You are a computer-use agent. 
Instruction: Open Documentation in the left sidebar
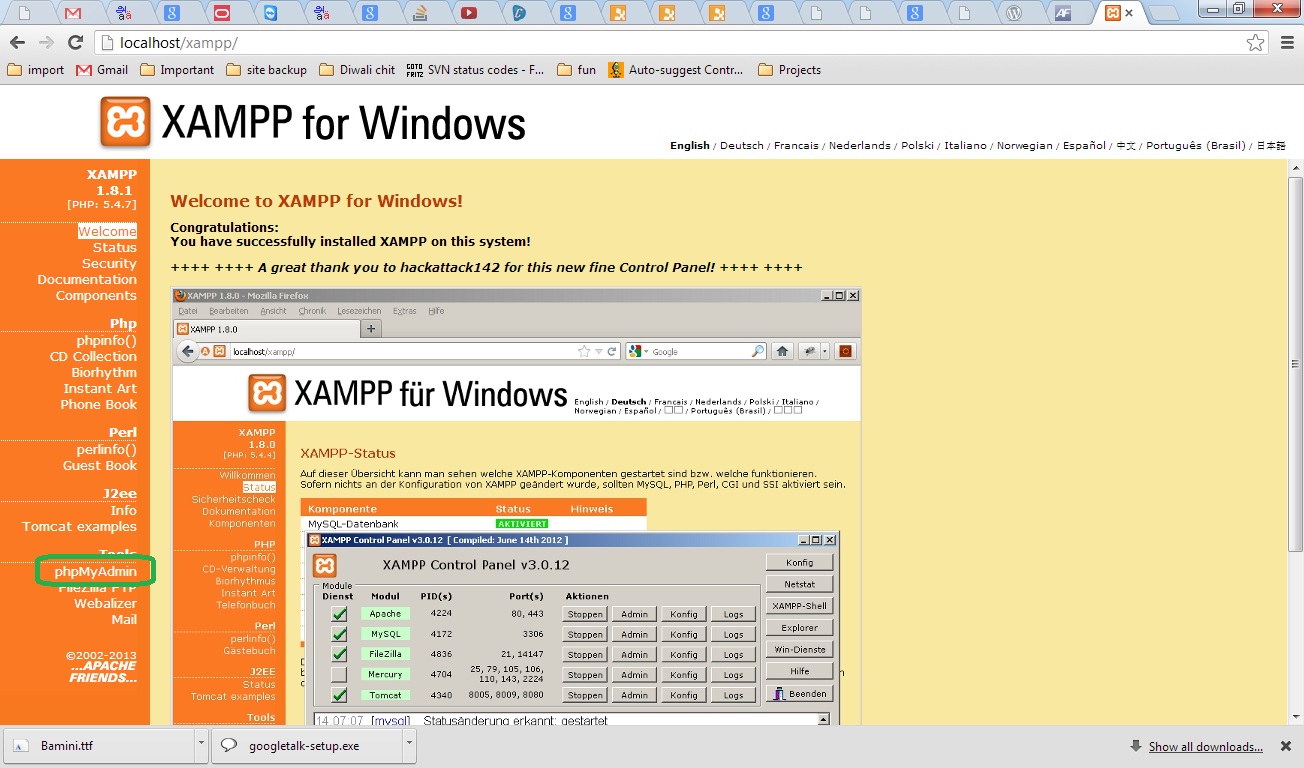tap(87, 280)
